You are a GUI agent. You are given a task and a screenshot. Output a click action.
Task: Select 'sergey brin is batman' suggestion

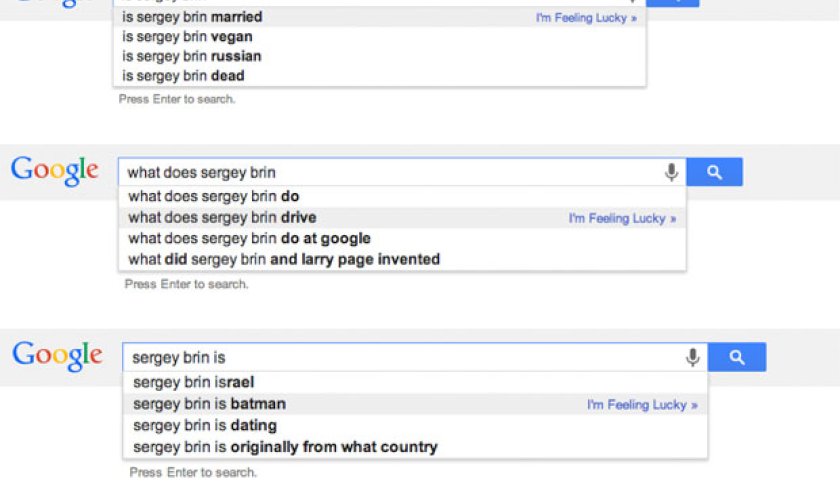pos(209,404)
